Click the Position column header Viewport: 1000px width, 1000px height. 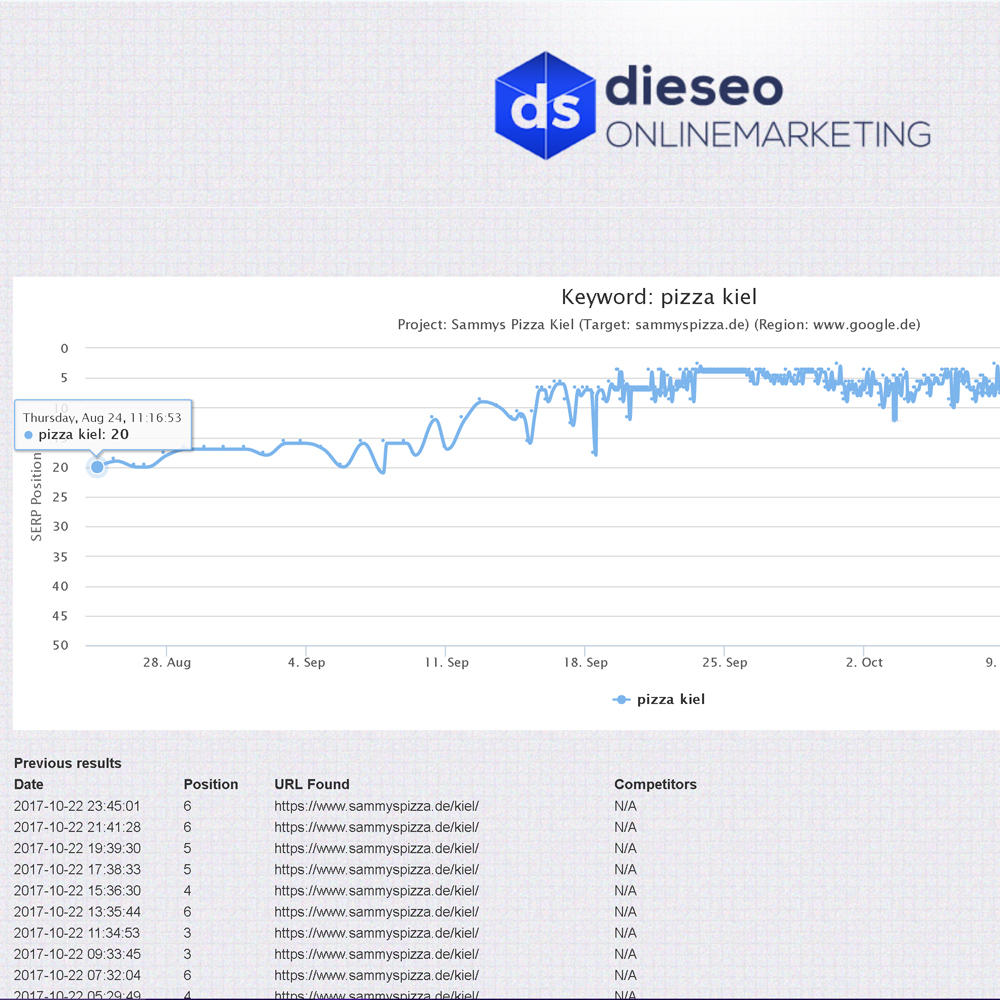point(210,784)
